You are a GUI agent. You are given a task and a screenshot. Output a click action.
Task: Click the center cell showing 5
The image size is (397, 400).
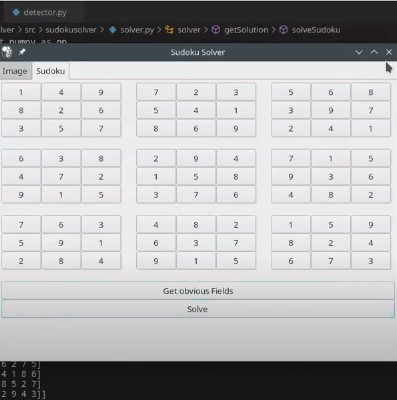click(x=196, y=177)
